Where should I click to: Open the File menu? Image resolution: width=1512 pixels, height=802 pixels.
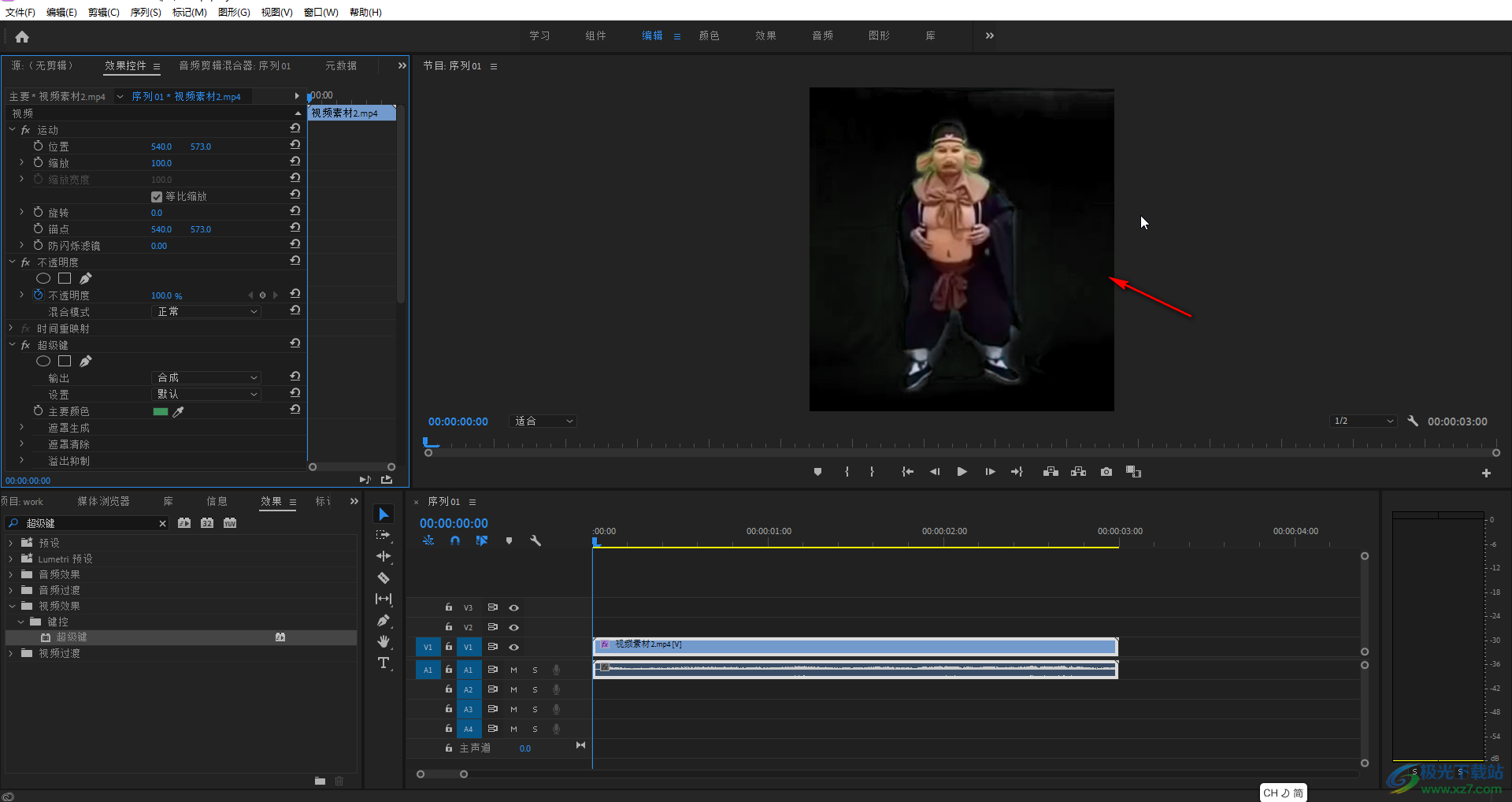20,12
